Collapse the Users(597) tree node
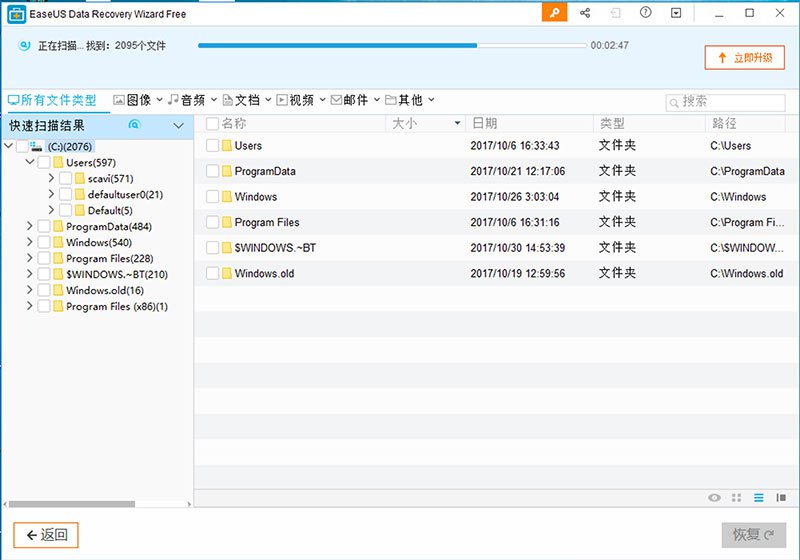 (x=30, y=162)
